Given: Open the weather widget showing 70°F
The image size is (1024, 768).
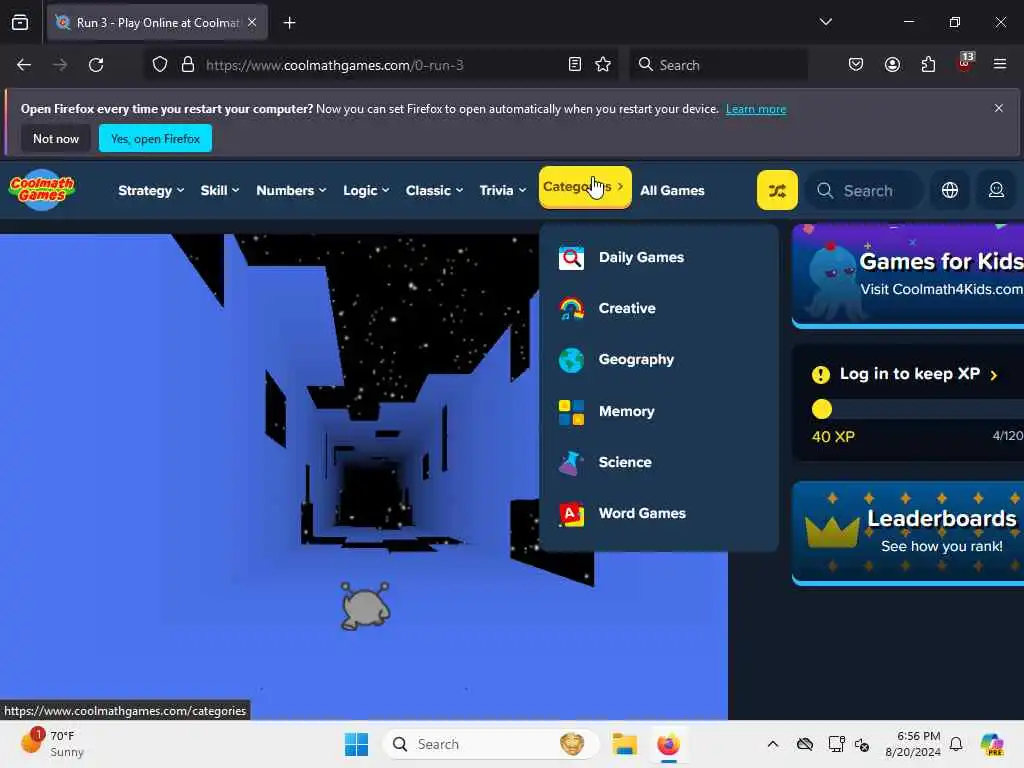Looking at the screenshot, I should 54,744.
